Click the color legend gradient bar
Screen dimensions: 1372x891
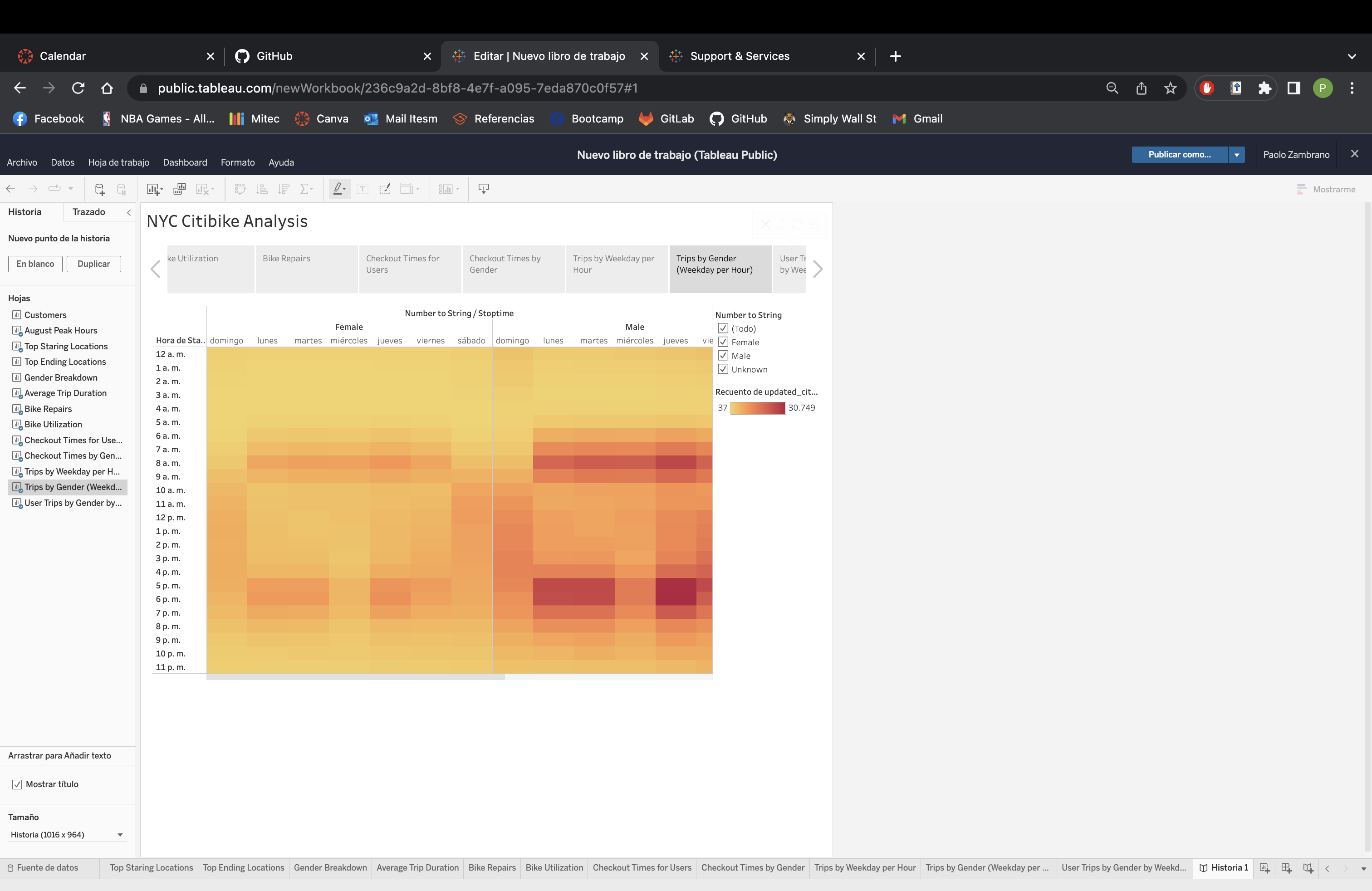(x=758, y=408)
